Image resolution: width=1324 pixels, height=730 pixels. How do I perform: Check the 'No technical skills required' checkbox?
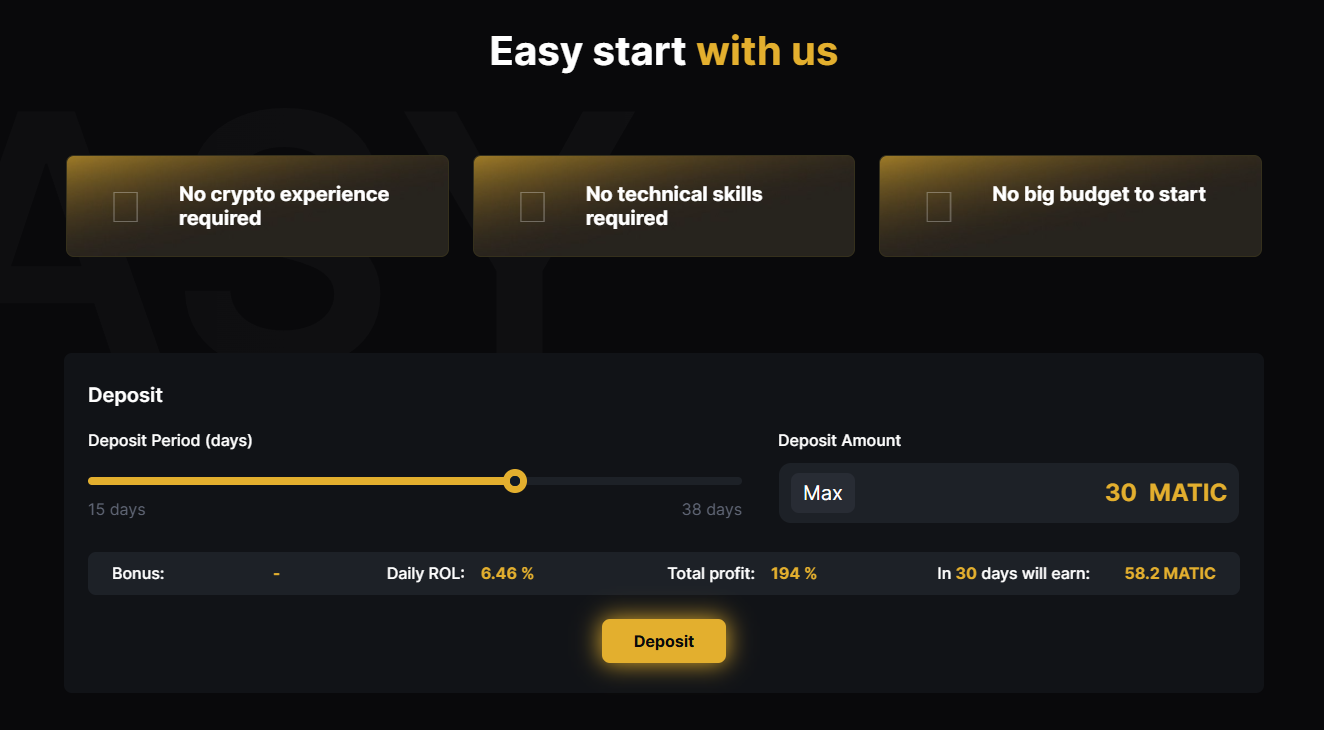(531, 206)
